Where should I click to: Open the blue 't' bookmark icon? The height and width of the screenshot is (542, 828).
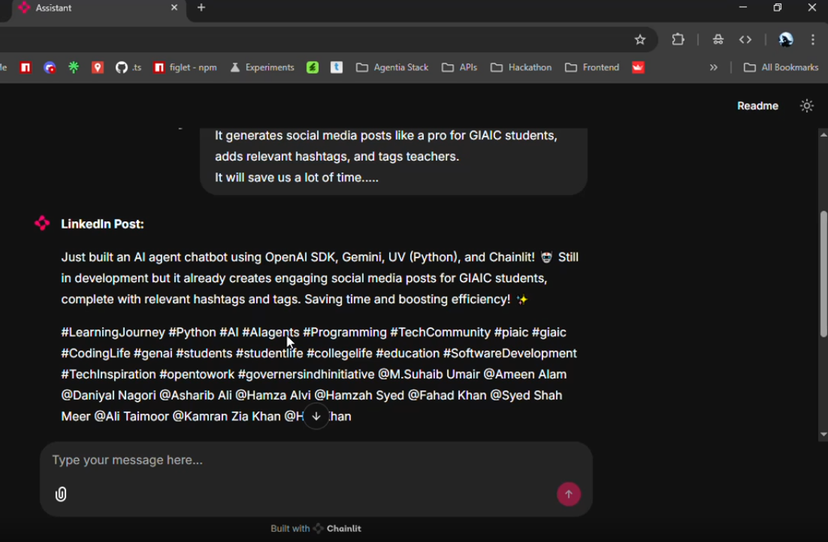[x=336, y=68]
